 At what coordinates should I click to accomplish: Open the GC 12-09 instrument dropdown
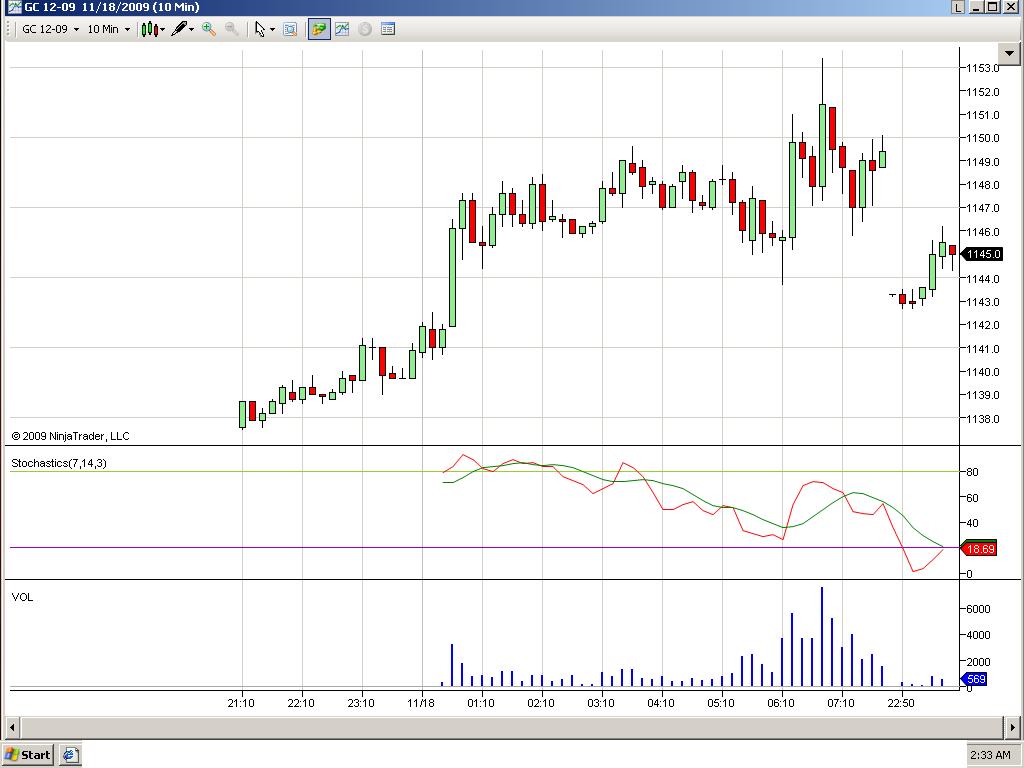pyautogui.click(x=50, y=29)
